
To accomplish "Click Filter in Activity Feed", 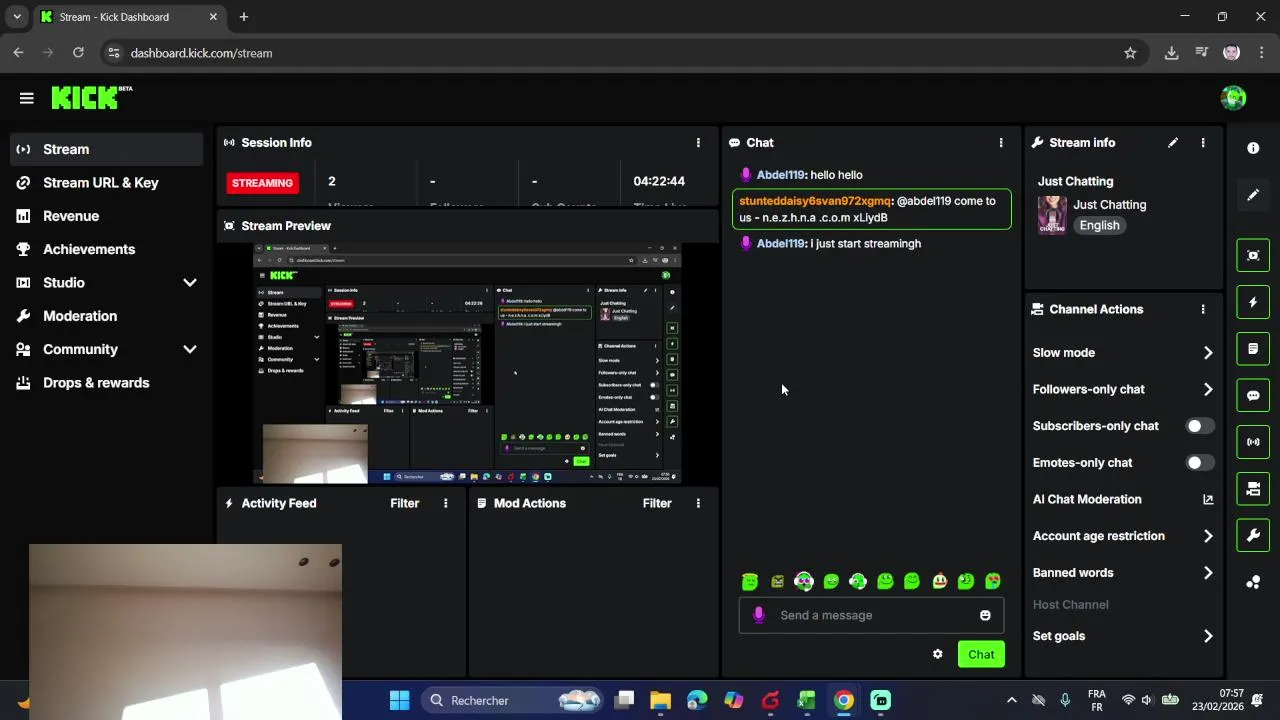I will point(405,503).
